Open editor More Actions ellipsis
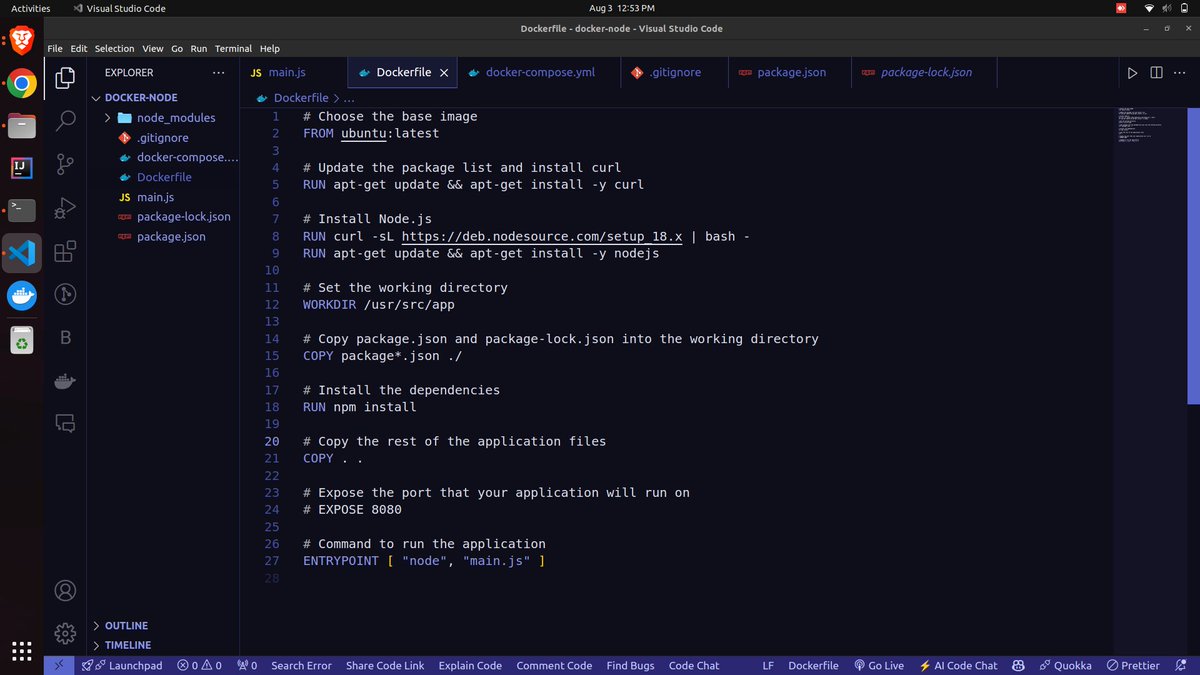 pyautogui.click(x=1179, y=73)
